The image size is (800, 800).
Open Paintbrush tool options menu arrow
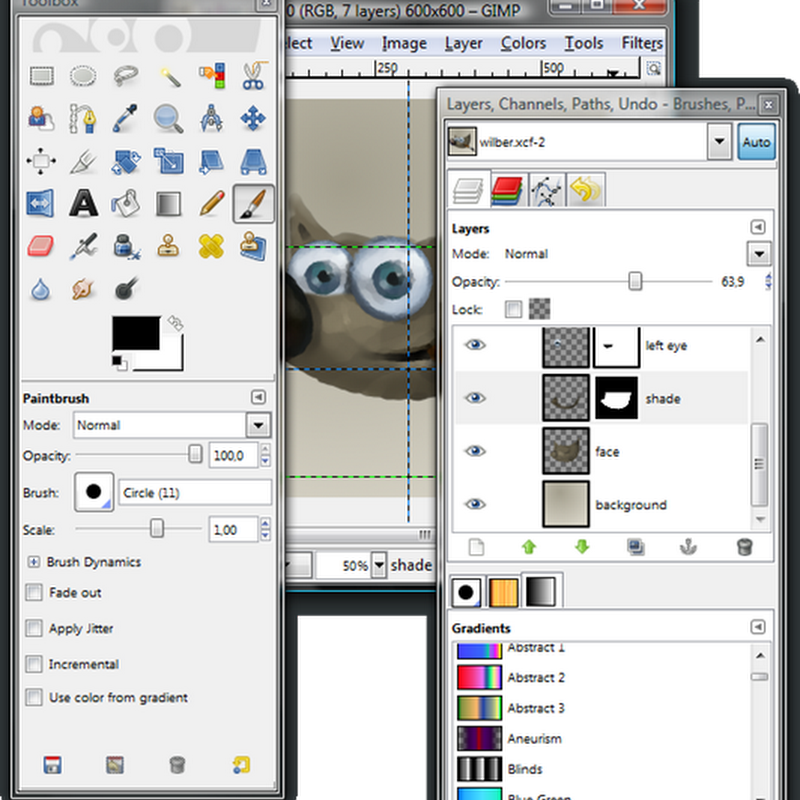(259, 397)
